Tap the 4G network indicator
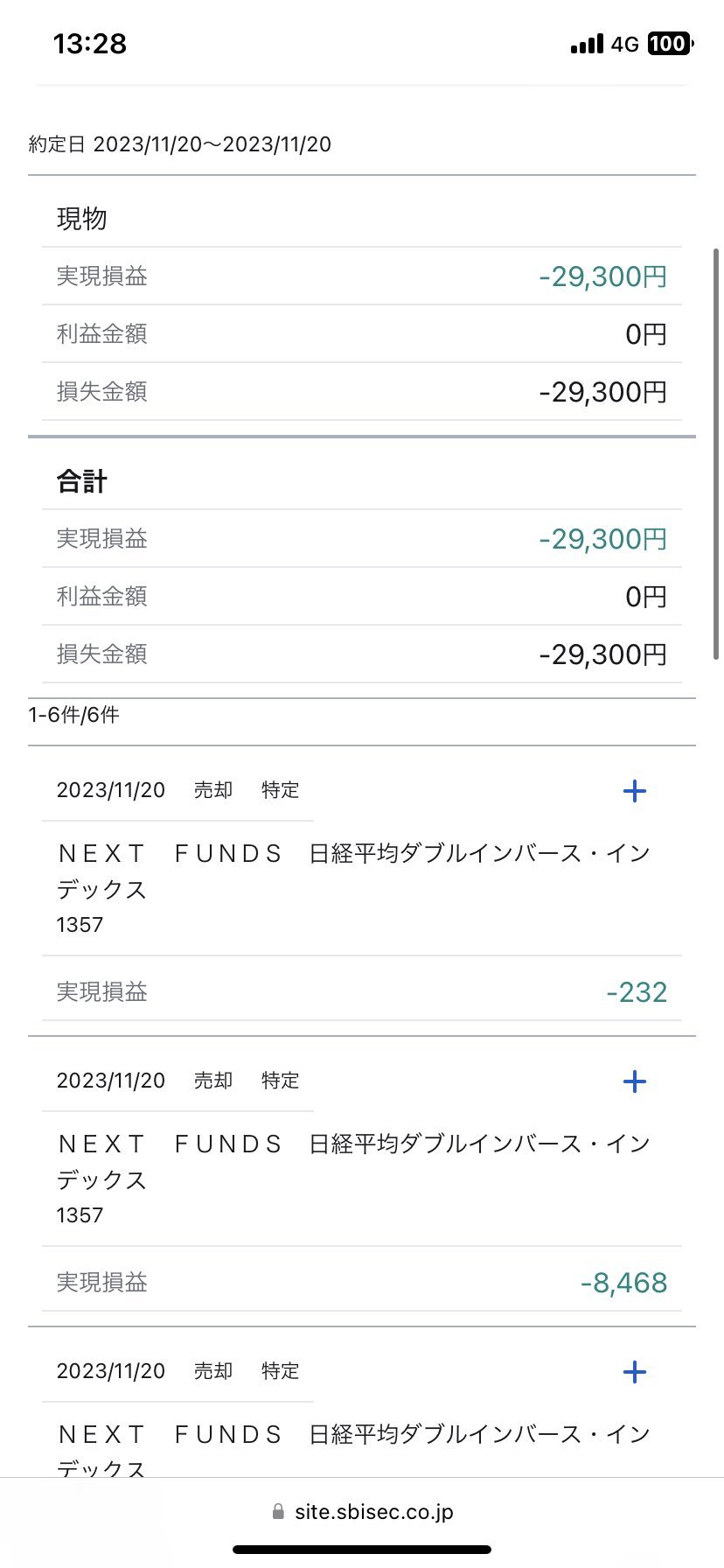The image size is (724, 1568). (x=624, y=44)
